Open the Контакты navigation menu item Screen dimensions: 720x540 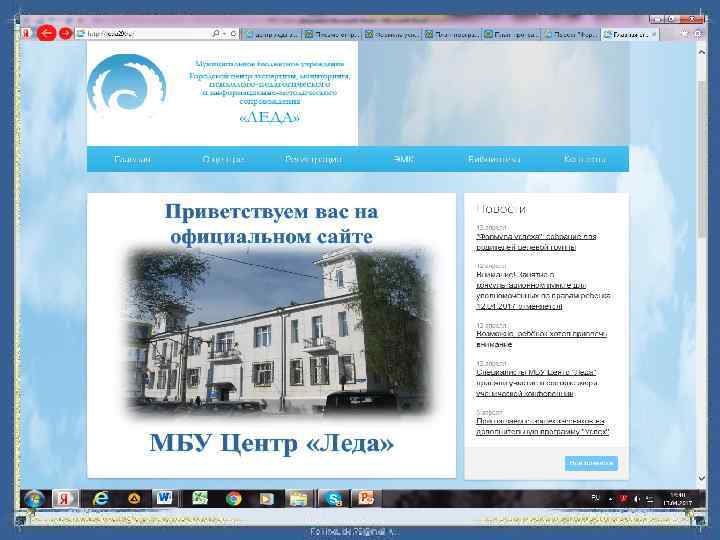585,159
